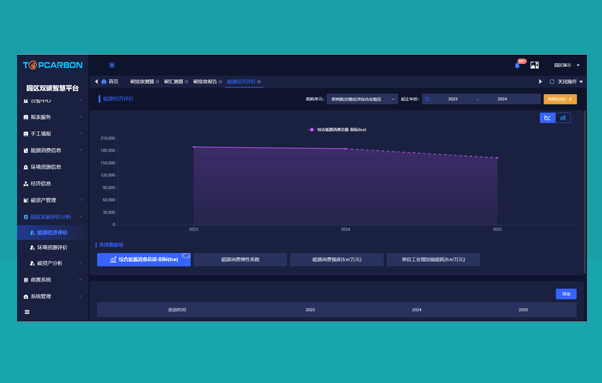Open the notification bell icon
The image size is (602, 383).
517,65
